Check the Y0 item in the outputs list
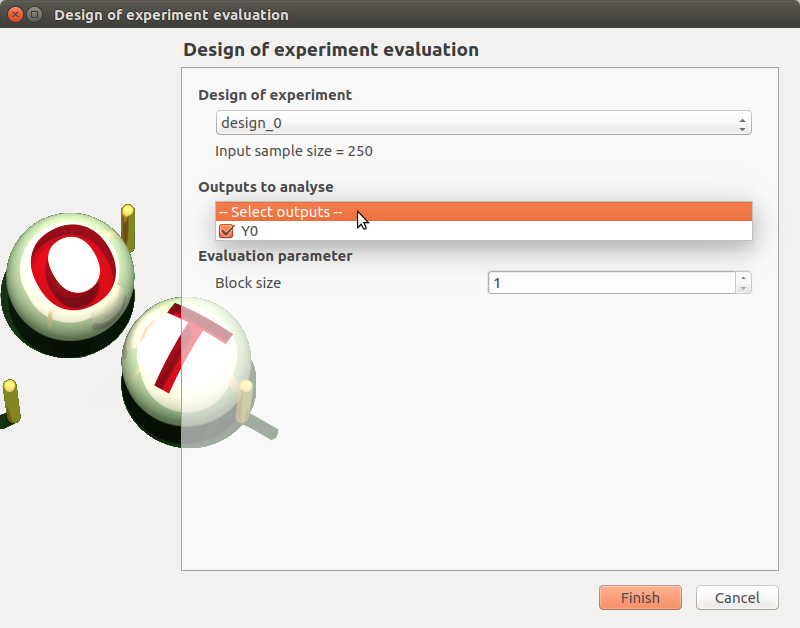The height and width of the screenshot is (628, 800). tap(226, 231)
